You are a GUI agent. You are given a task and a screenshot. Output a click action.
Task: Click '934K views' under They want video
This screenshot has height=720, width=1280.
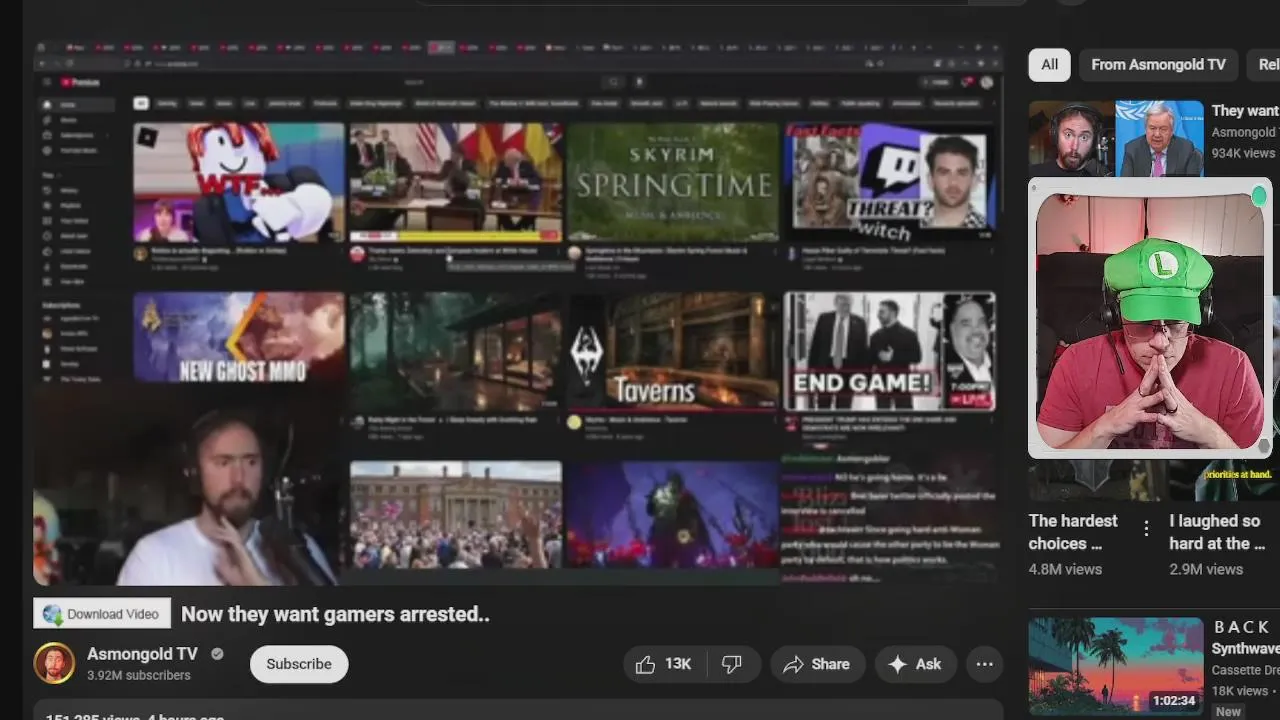[1243, 153]
